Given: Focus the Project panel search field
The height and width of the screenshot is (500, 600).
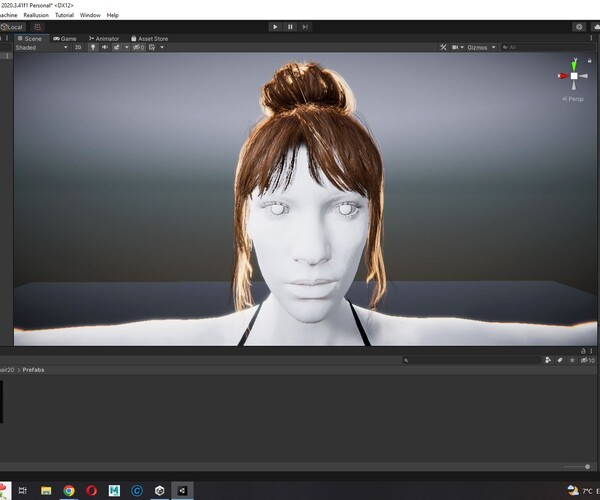Looking at the screenshot, I should [471, 360].
